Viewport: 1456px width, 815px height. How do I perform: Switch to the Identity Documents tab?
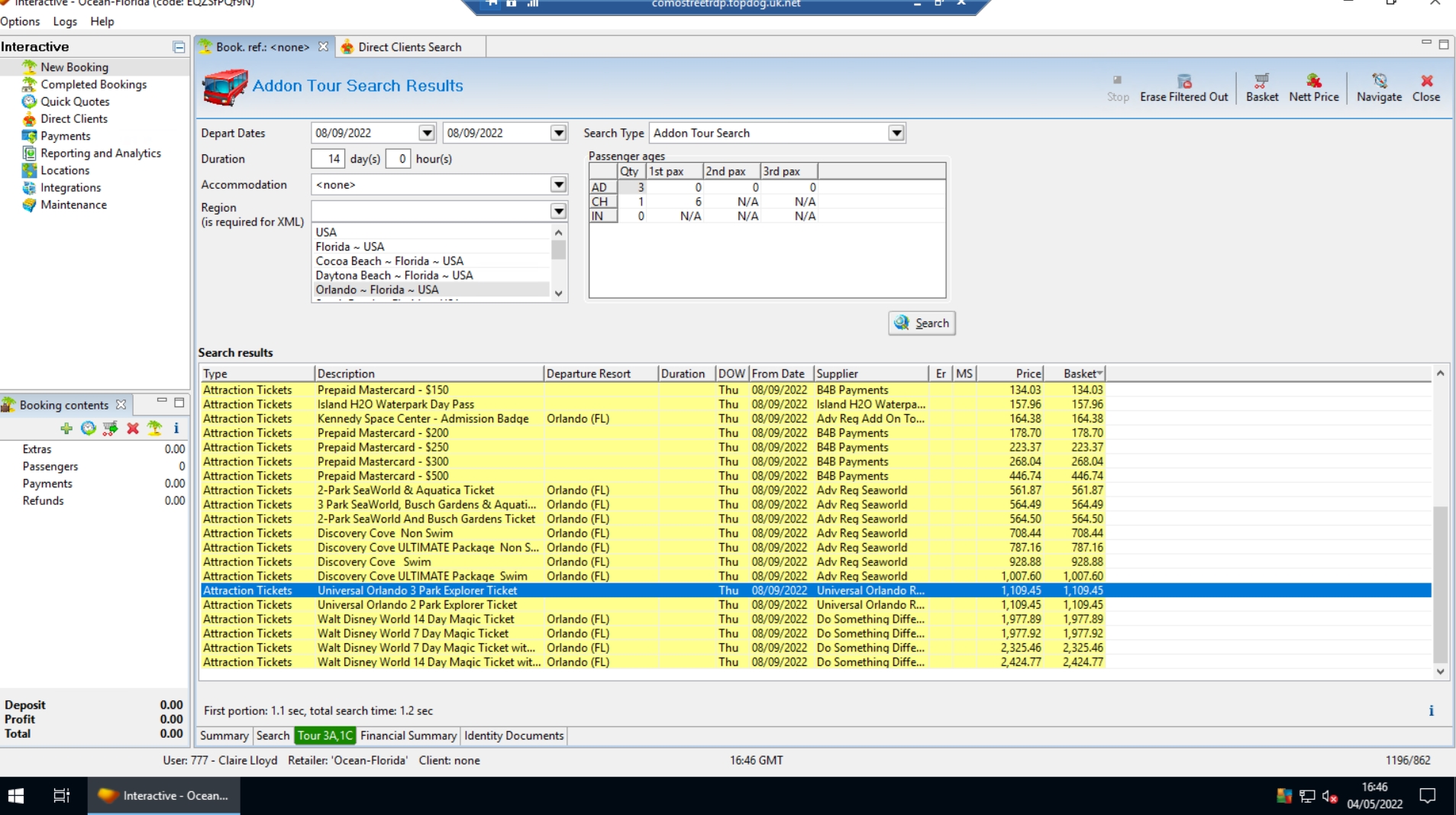click(514, 736)
